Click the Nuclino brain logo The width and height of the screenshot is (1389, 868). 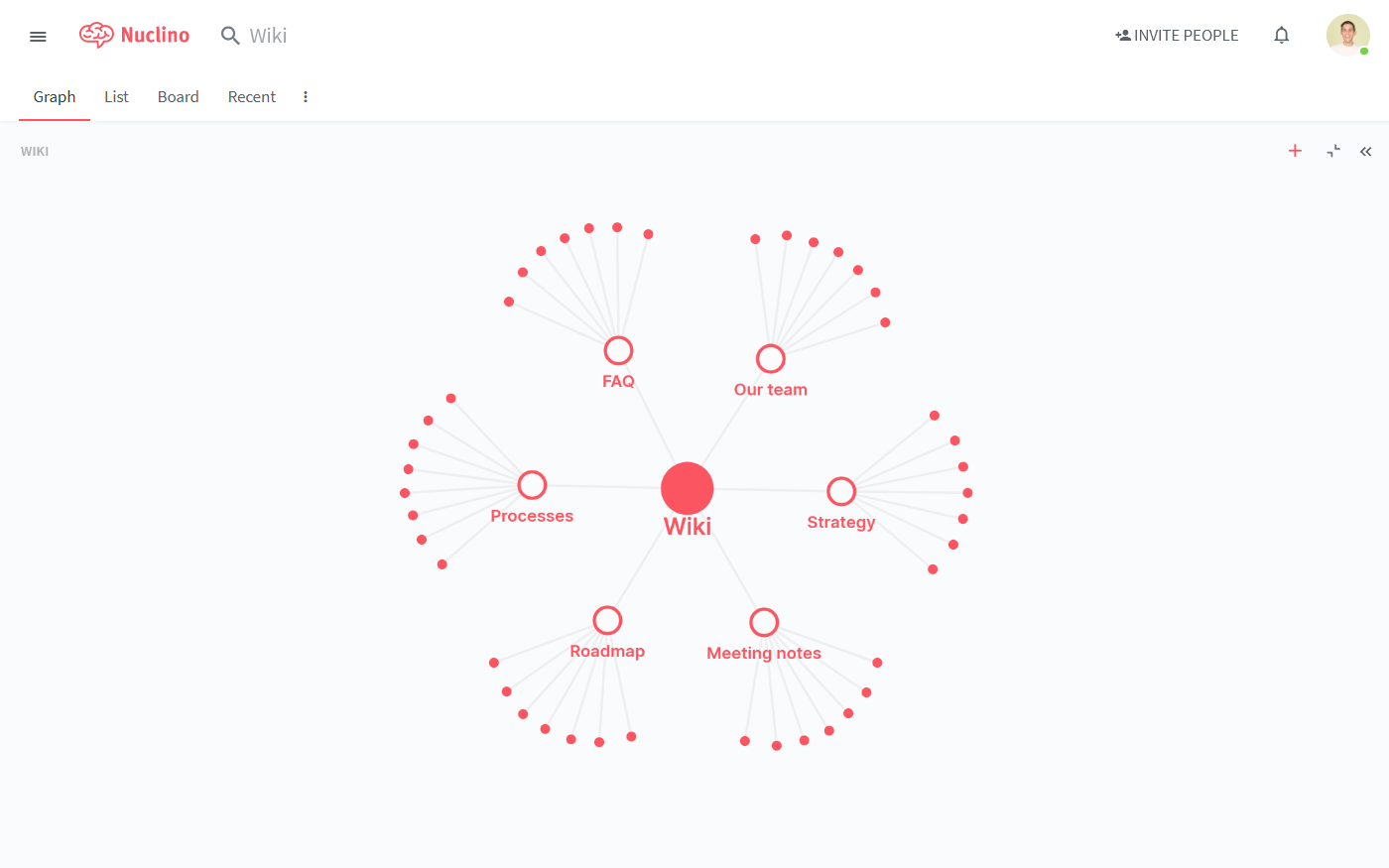click(x=96, y=36)
